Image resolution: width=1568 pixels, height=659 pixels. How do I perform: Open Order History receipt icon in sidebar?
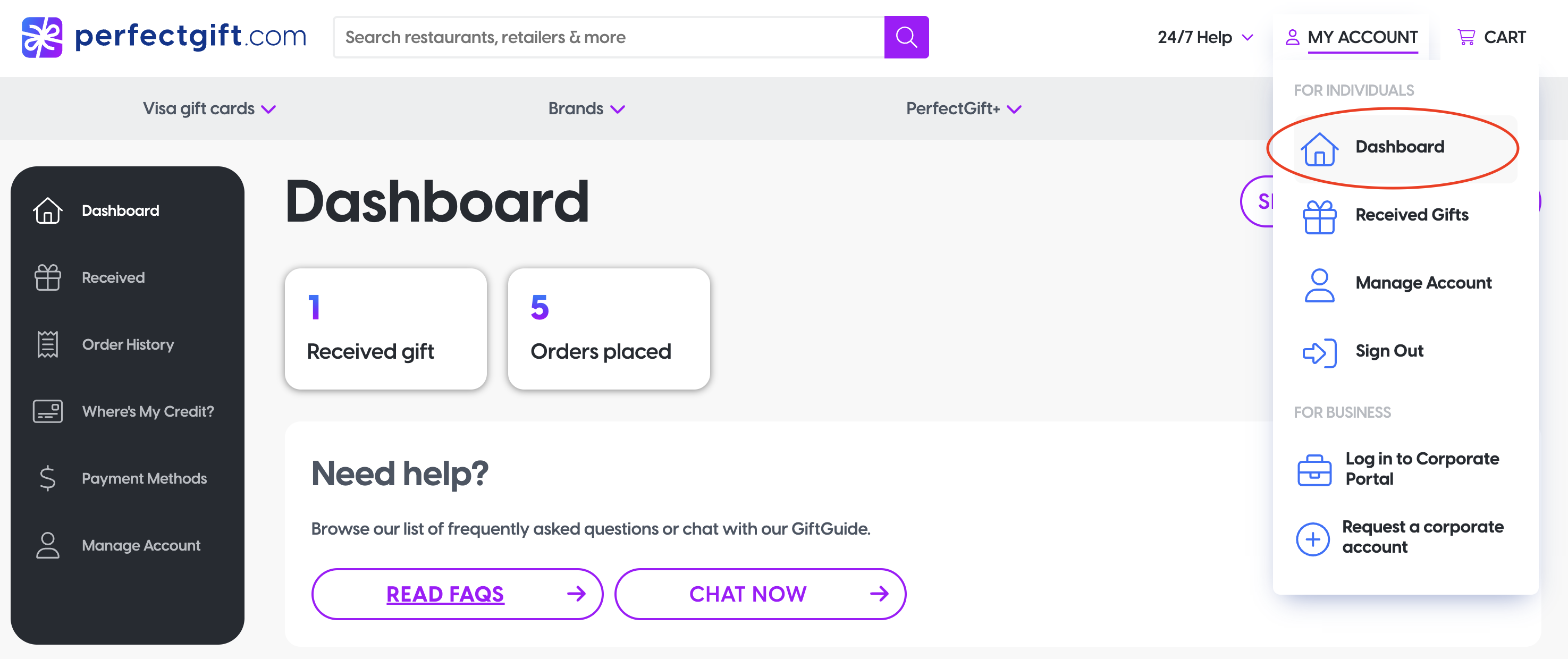pyautogui.click(x=47, y=344)
